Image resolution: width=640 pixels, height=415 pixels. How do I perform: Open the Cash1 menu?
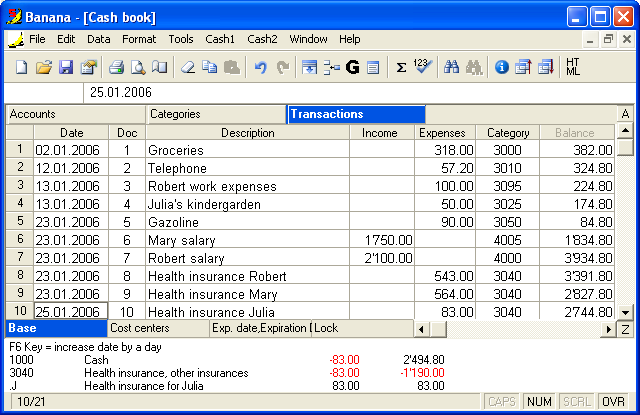coord(220,39)
